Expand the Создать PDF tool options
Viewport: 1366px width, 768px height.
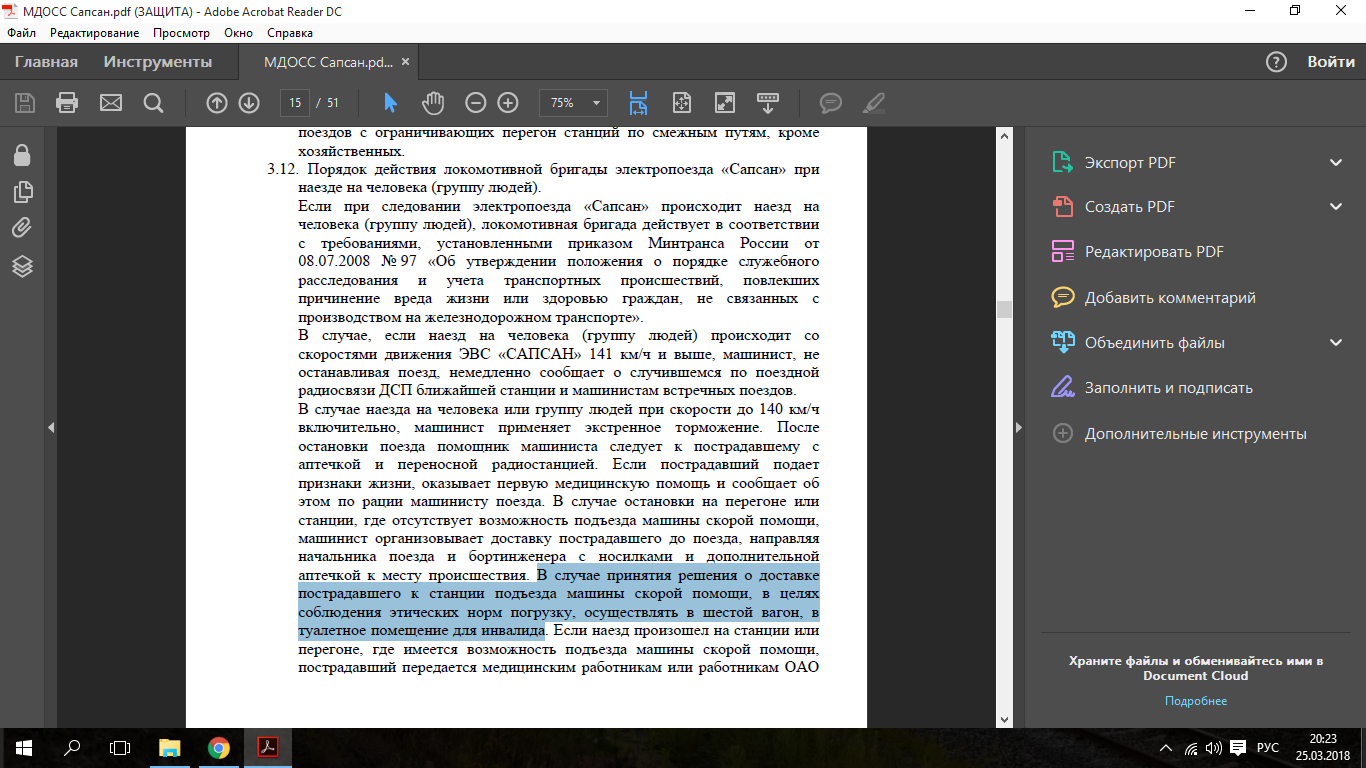coord(1336,207)
